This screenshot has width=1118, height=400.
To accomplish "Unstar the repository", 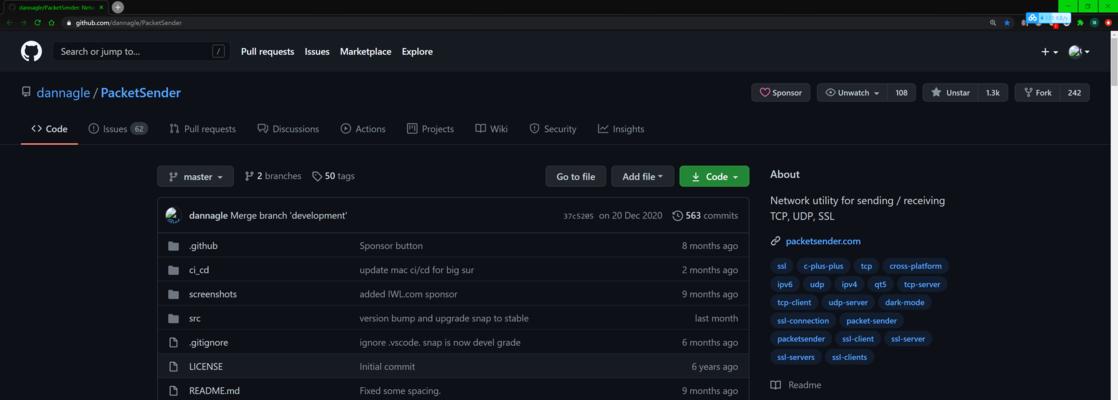I will [950, 93].
